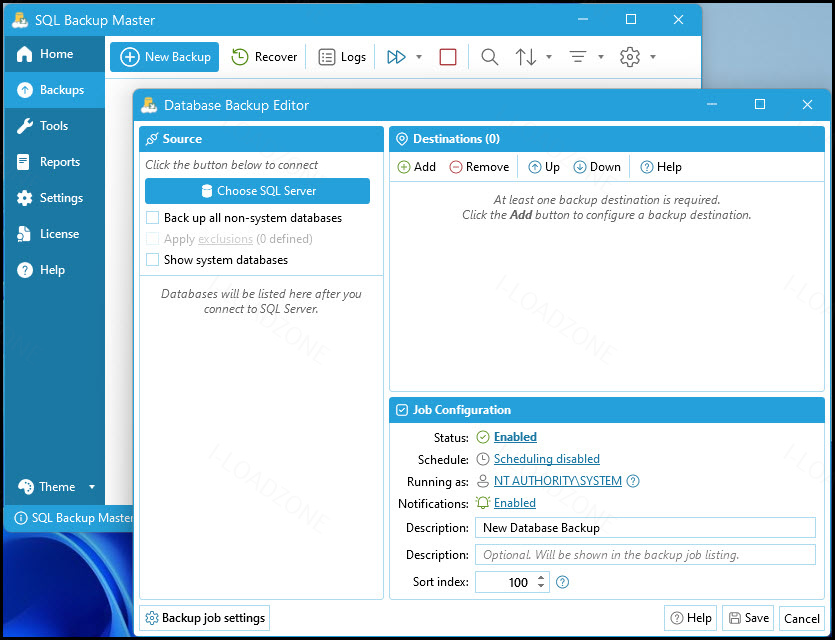Click the Source panel plug icon
Image resolution: width=835 pixels, height=640 pixels.
tap(152, 139)
